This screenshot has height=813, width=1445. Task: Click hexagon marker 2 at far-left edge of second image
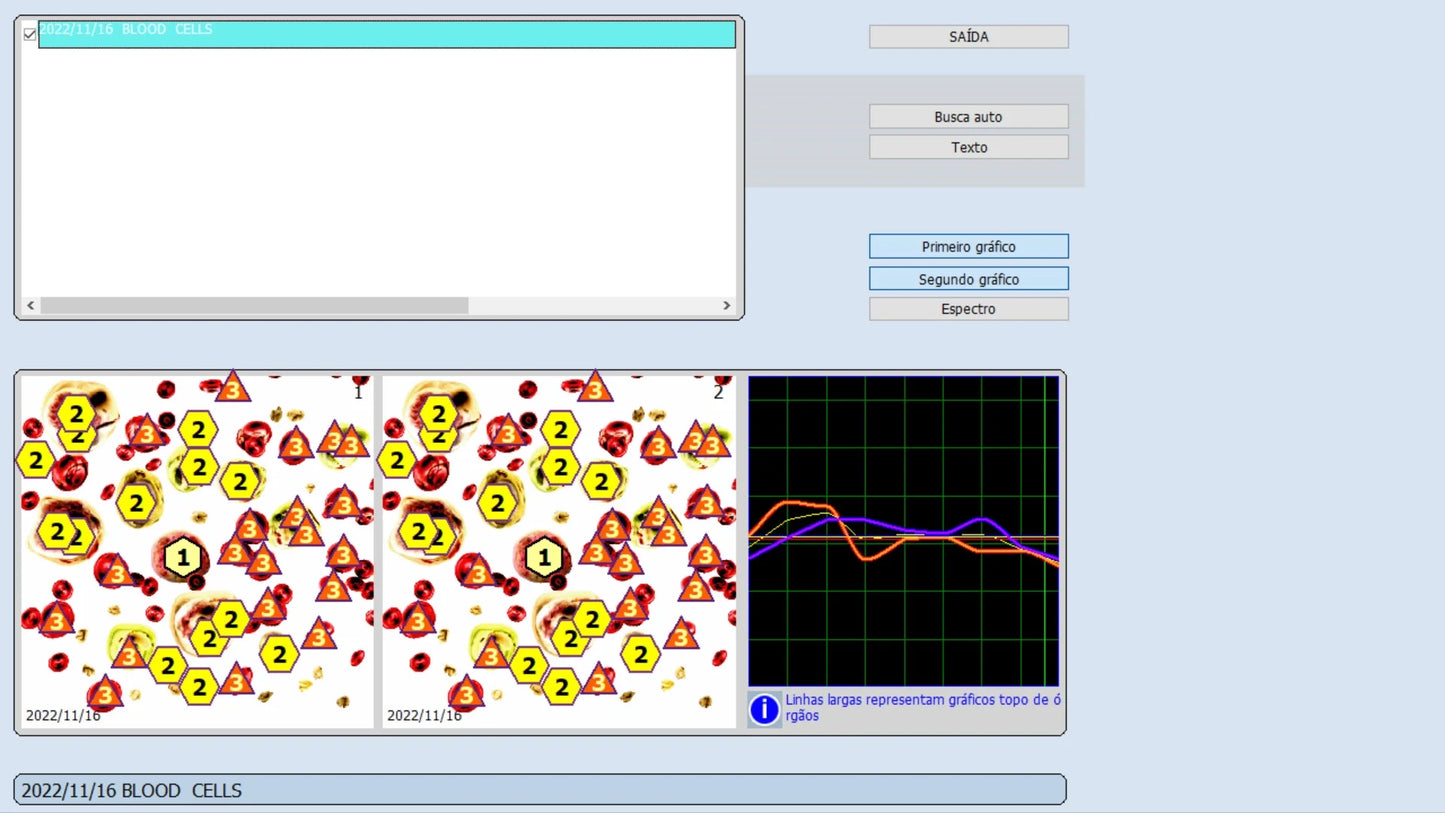pyautogui.click(x=397, y=460)
